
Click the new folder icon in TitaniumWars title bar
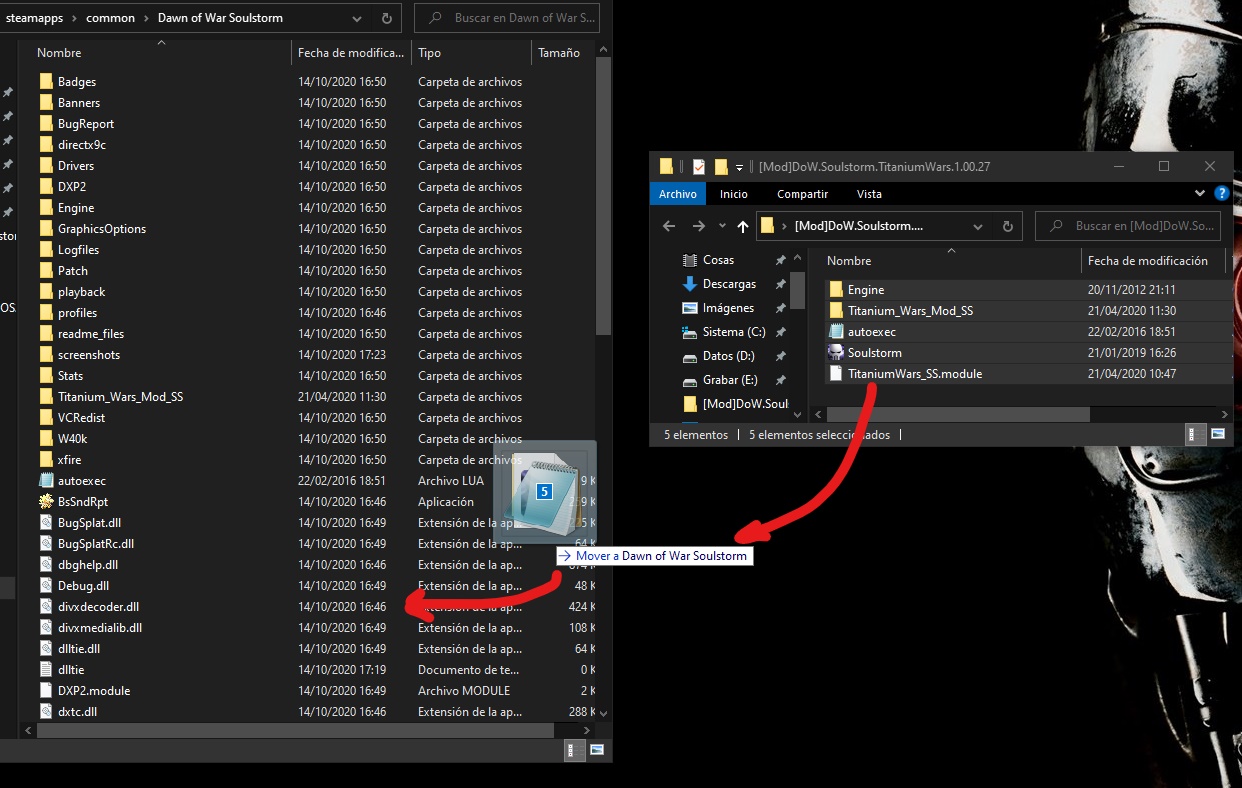721,167
